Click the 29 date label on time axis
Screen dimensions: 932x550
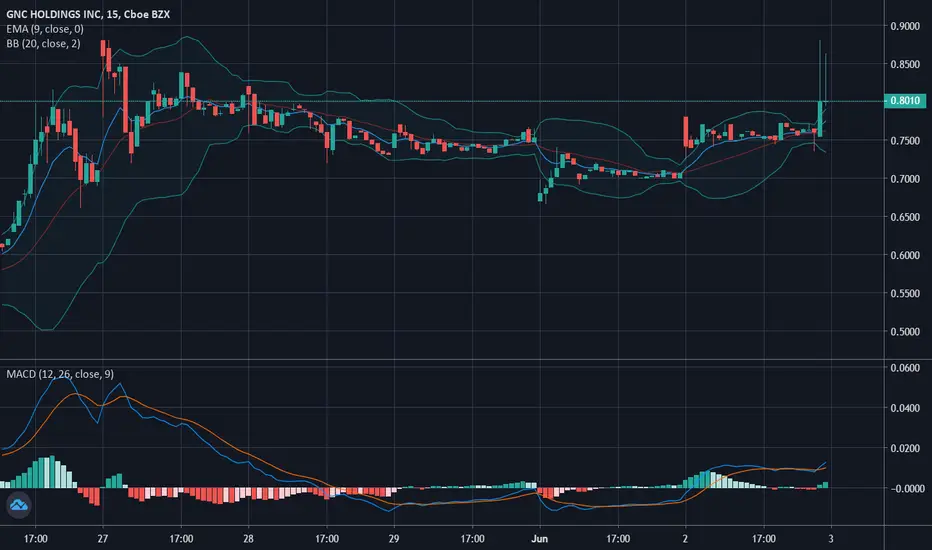(x=393, y=539)
